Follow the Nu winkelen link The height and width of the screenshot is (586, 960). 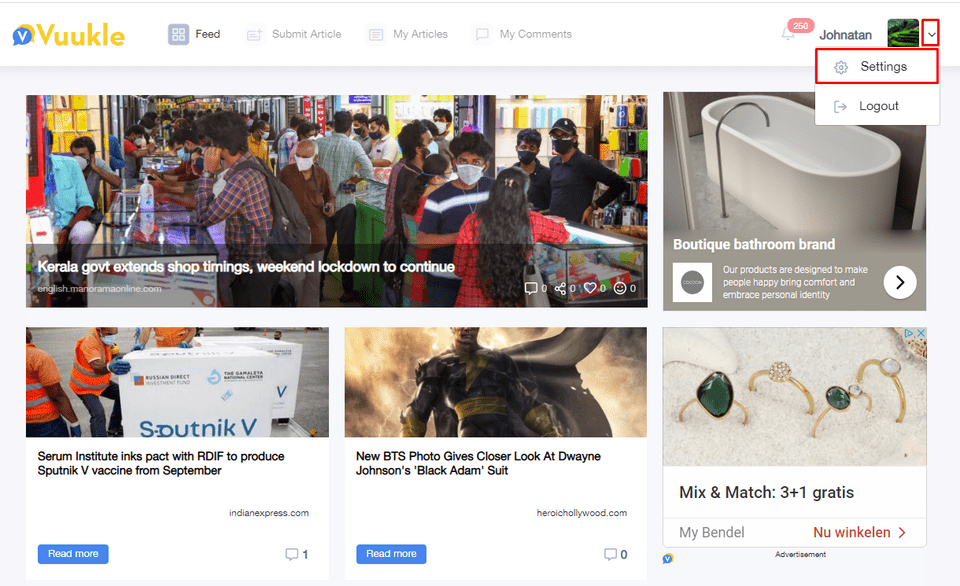(860, 532)
